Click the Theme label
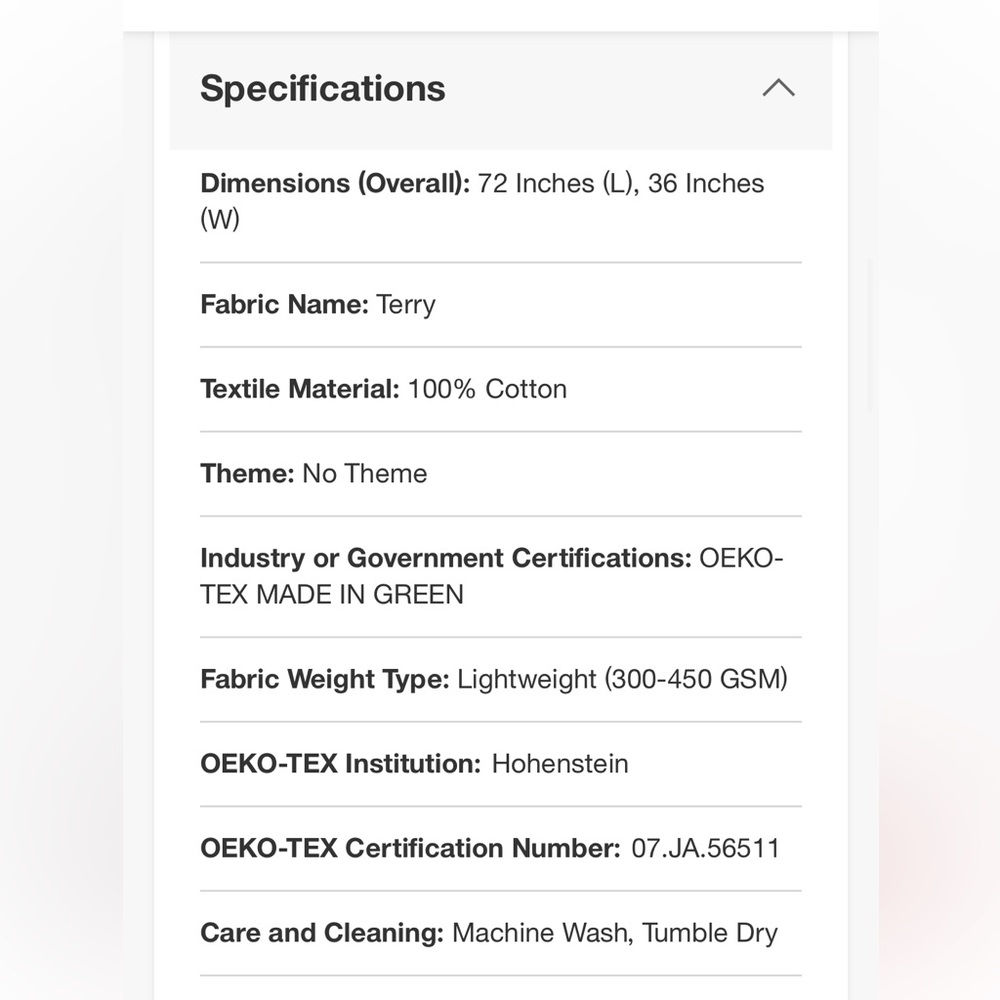This screenshot has height=1000, width=1000. 247,474
